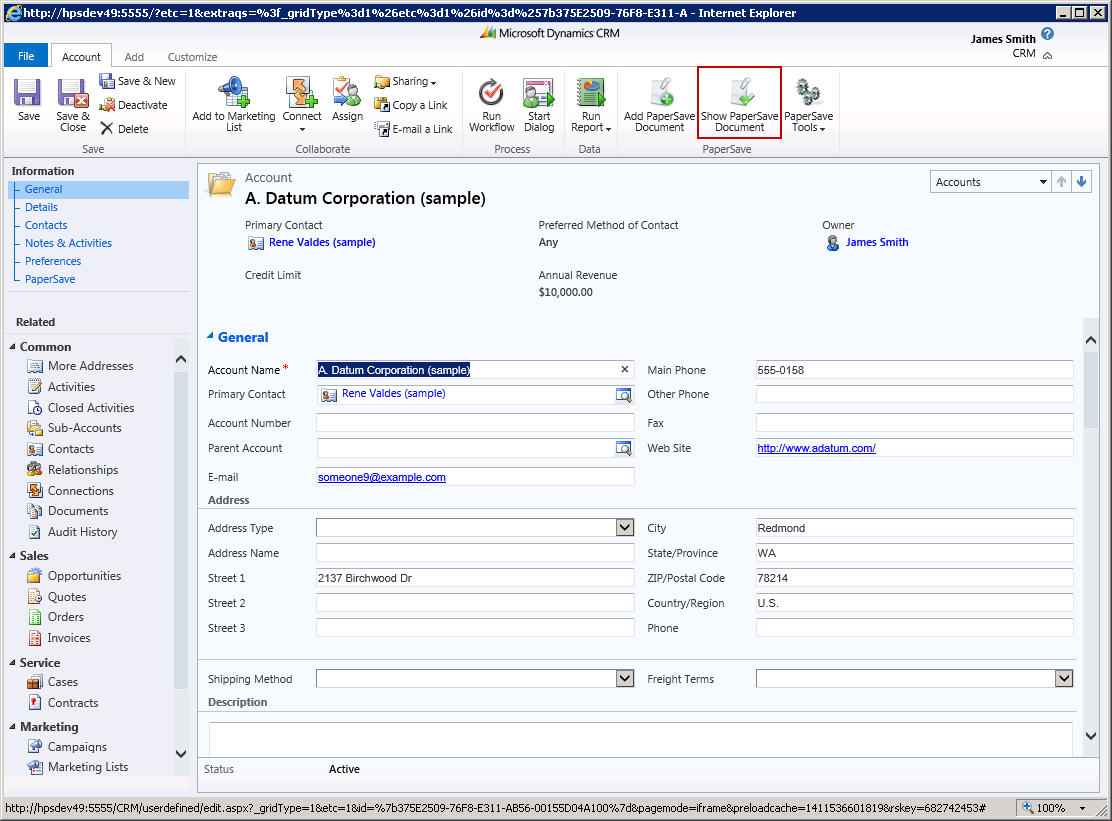
Task: Click into the Street 1 field
Action: (x=475, y=578)
